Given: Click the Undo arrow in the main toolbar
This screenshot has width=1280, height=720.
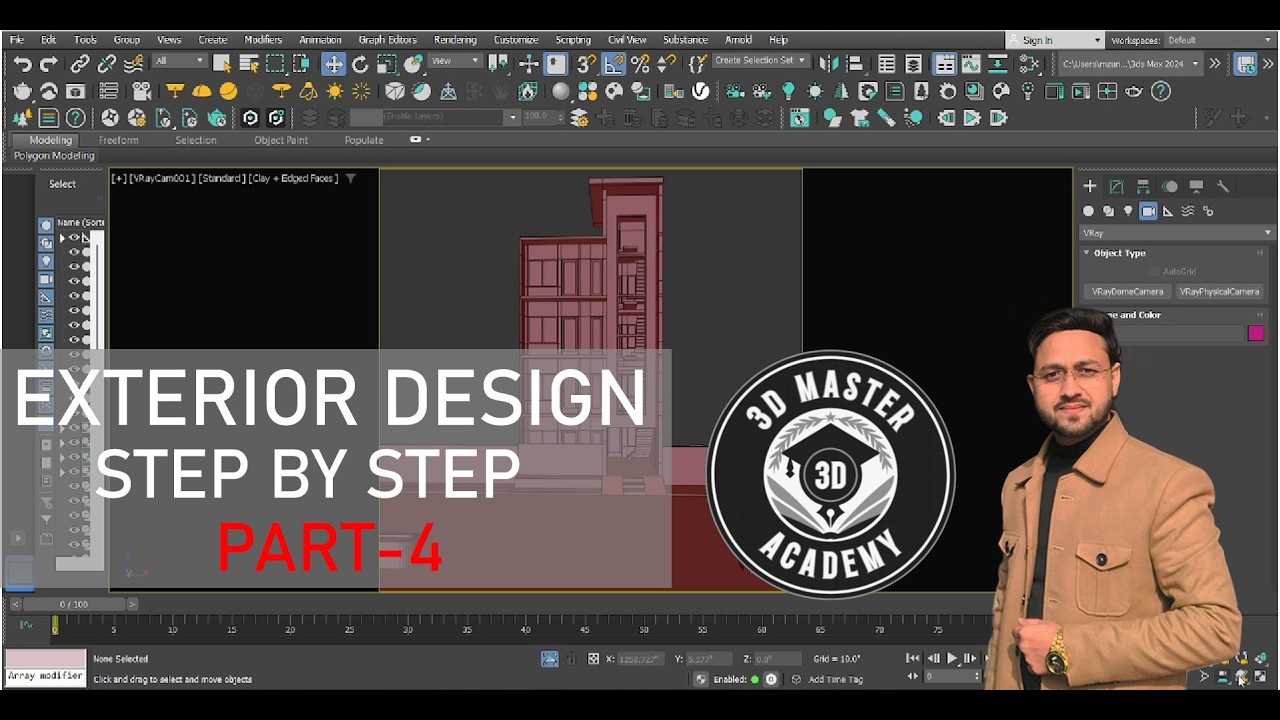Looking at the screenshot, I should click(22, 64).
